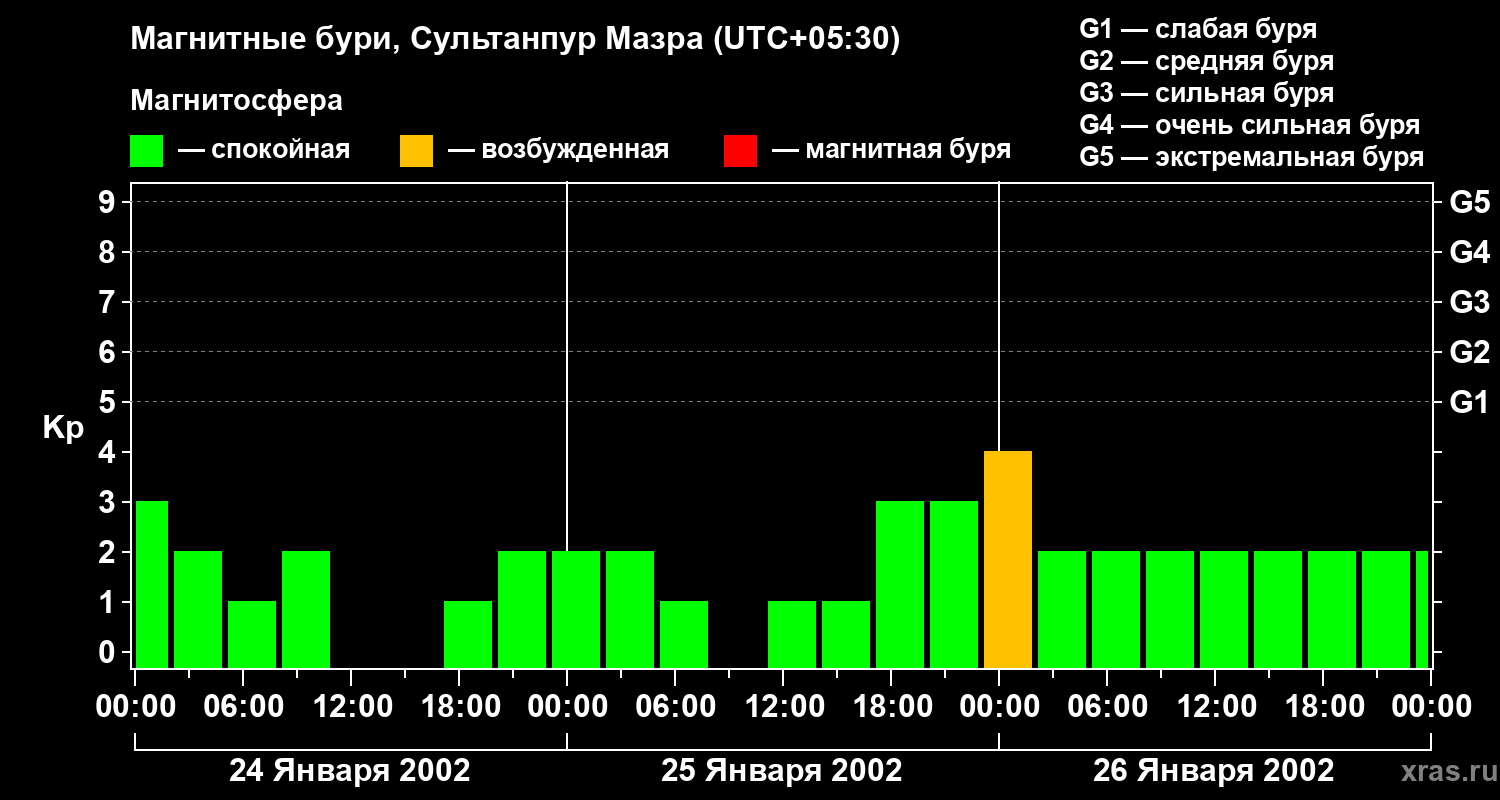
Task: Choose the Kp 1 bar at 06:00 on 25 January
Action: pos(684,634)
